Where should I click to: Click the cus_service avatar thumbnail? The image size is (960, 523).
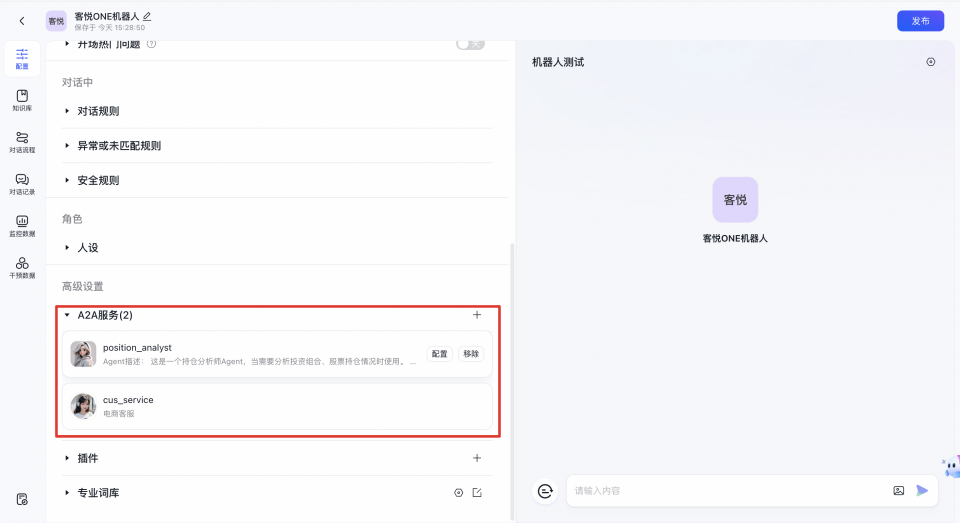83,406
